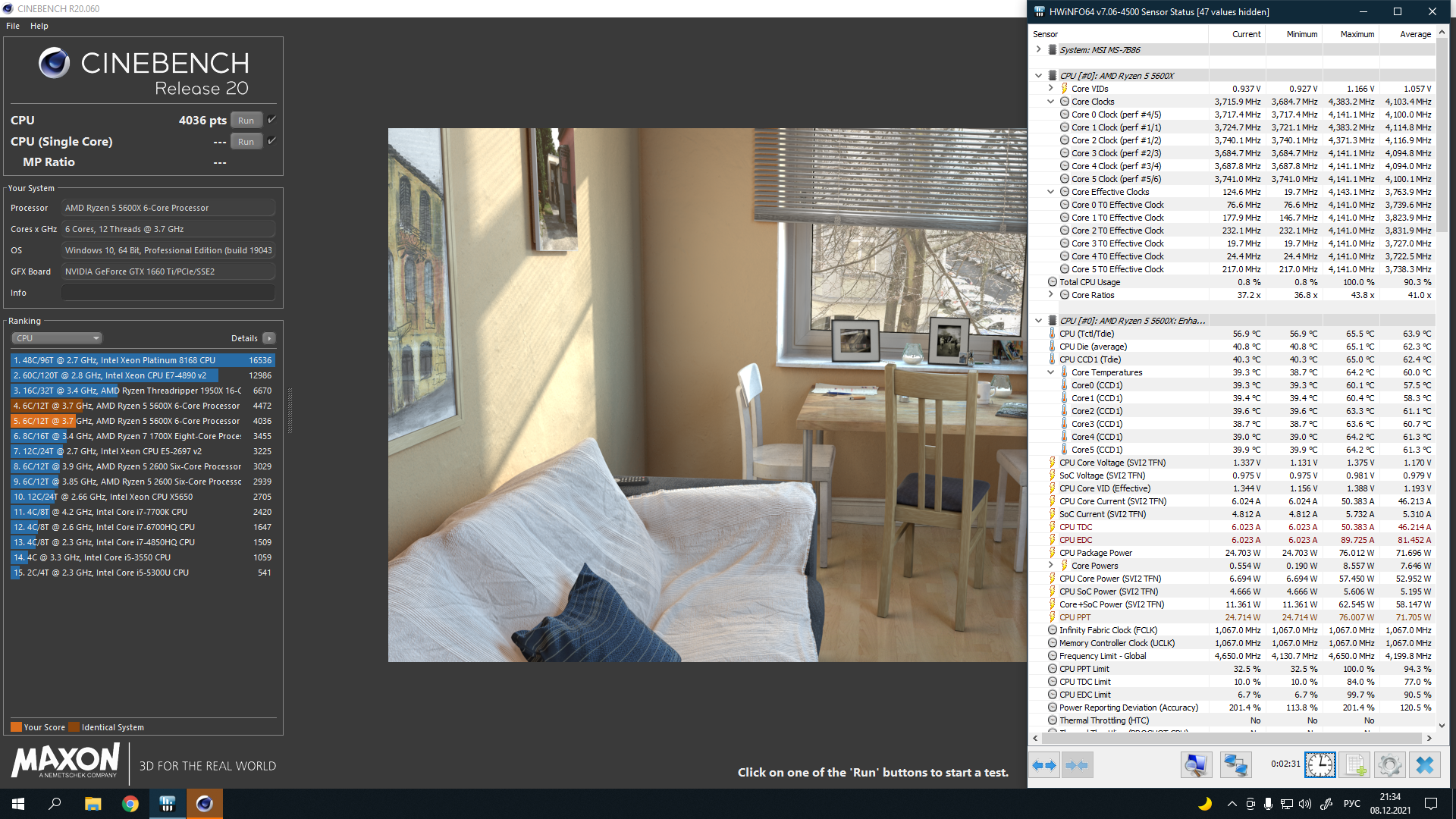Click the ranking Details arrow button
The image size is (1456, 819).
[x=269, y=338]
